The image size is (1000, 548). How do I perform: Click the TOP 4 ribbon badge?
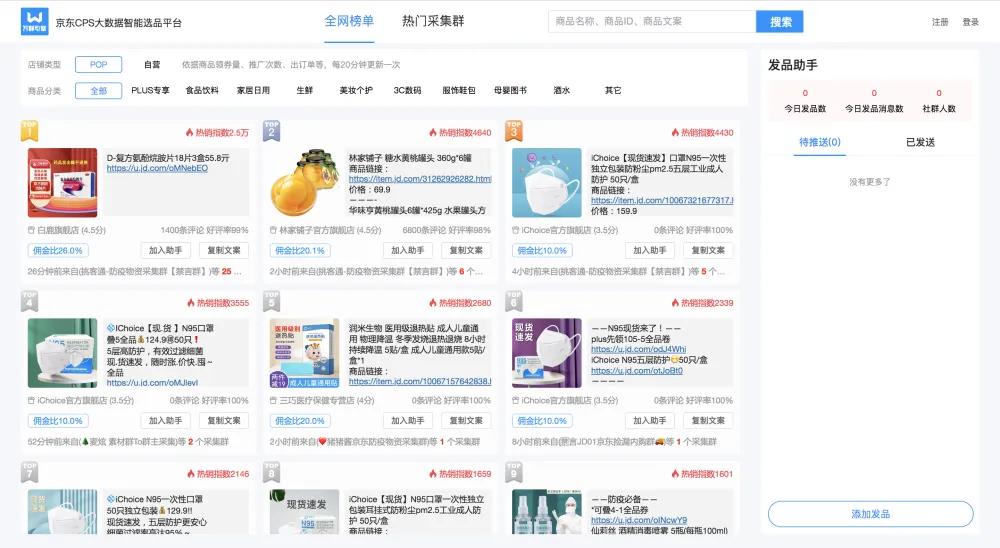tap(29, 301)
